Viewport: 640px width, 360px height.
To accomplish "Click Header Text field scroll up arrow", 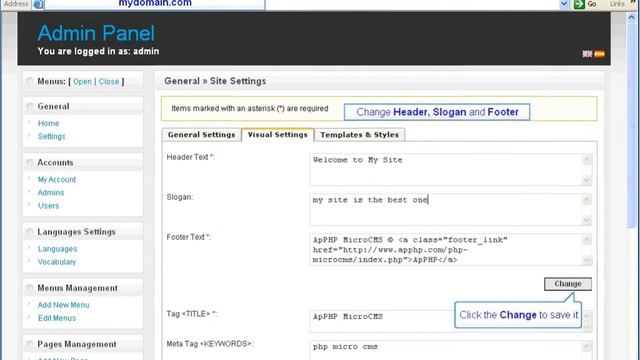I will pos(587,160).
